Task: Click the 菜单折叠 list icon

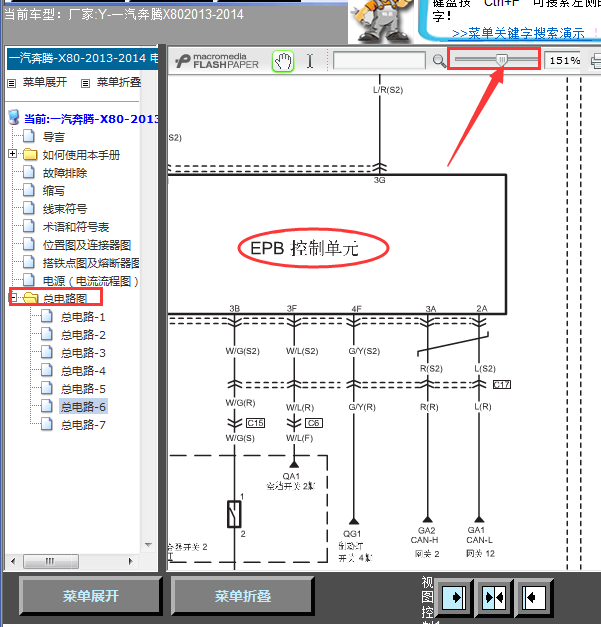Action: 85,83
